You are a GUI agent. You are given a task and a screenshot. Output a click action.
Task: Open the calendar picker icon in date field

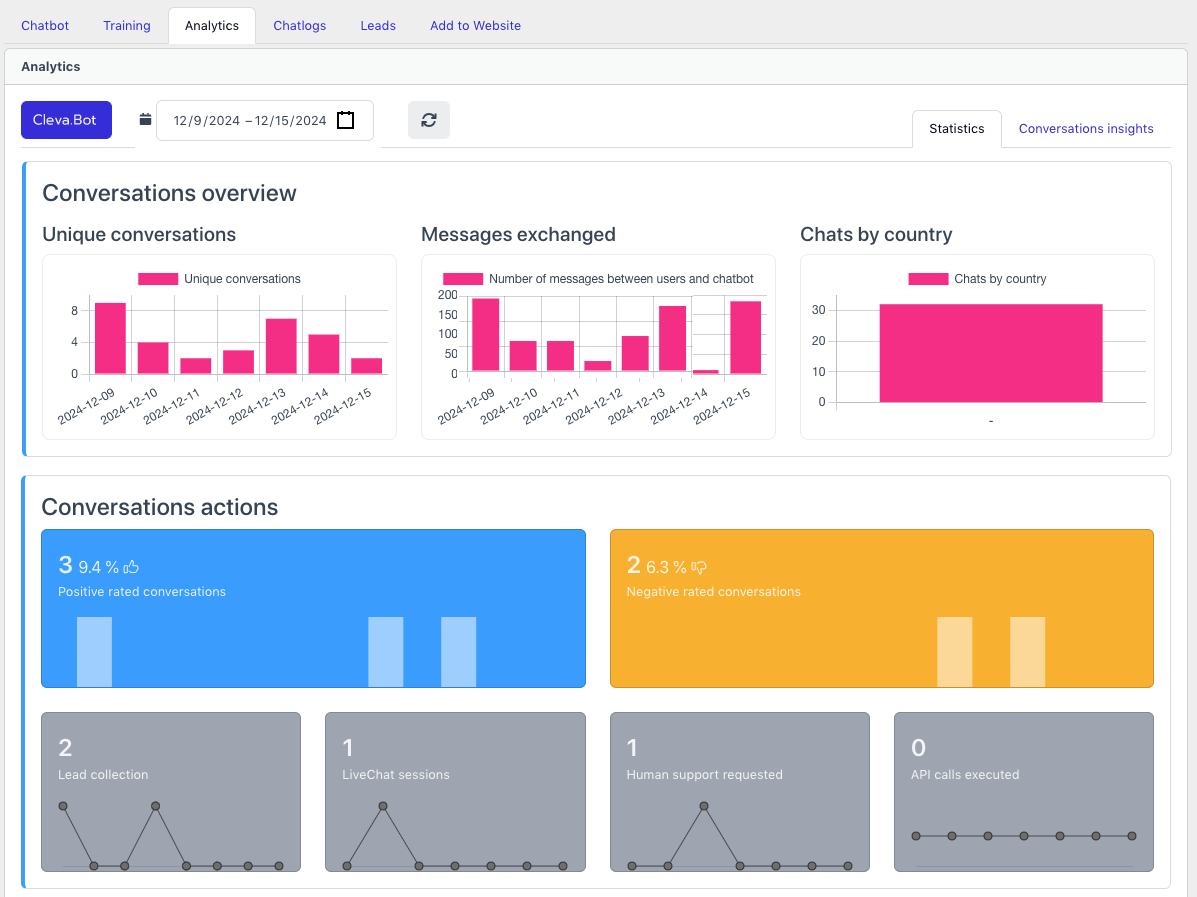[346, 120]
